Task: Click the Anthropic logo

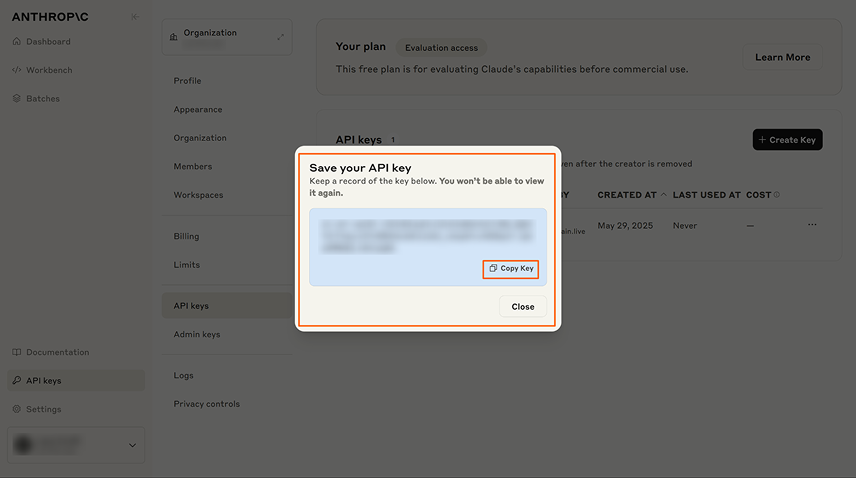Action: click(x=50, y=17)
